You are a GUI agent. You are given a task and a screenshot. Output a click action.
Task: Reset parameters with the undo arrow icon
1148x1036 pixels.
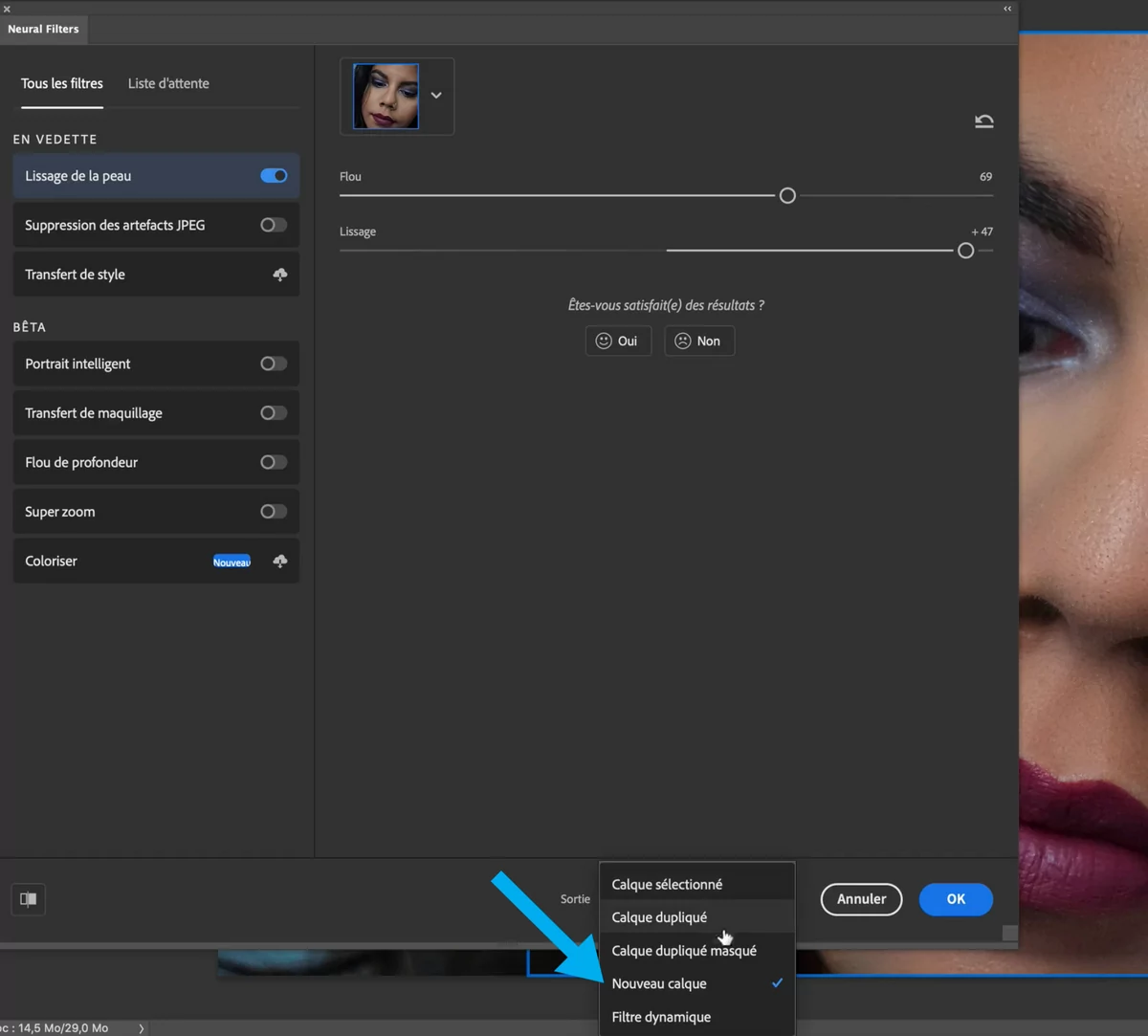[x=984, y=121]
